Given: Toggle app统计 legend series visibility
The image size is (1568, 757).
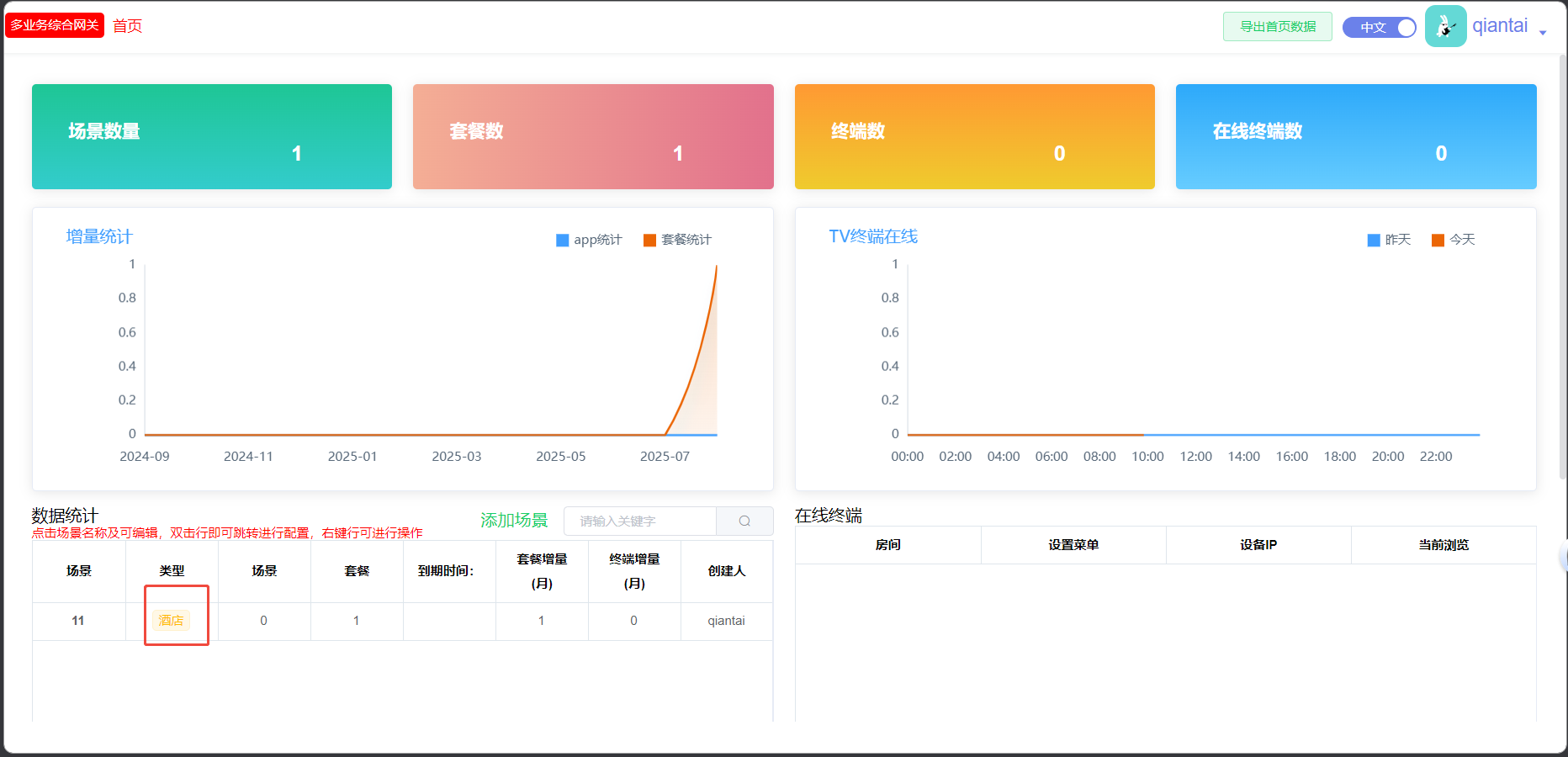Looking at the screenshot, I should [x=589, y=241].
